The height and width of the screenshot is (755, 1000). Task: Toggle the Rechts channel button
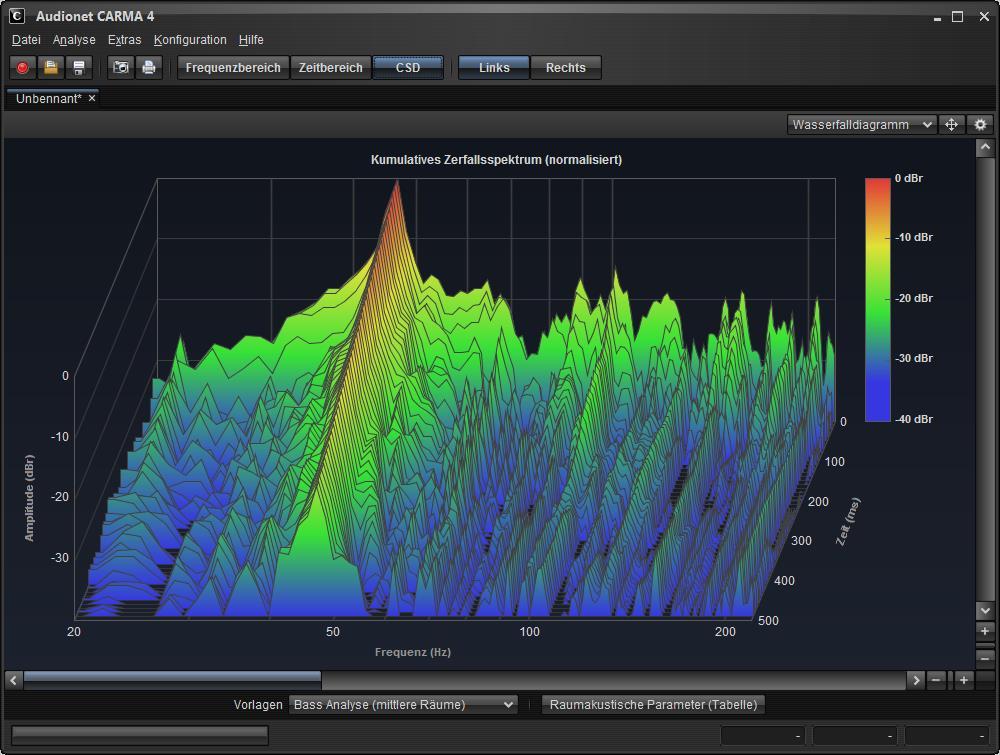(566, 68)
